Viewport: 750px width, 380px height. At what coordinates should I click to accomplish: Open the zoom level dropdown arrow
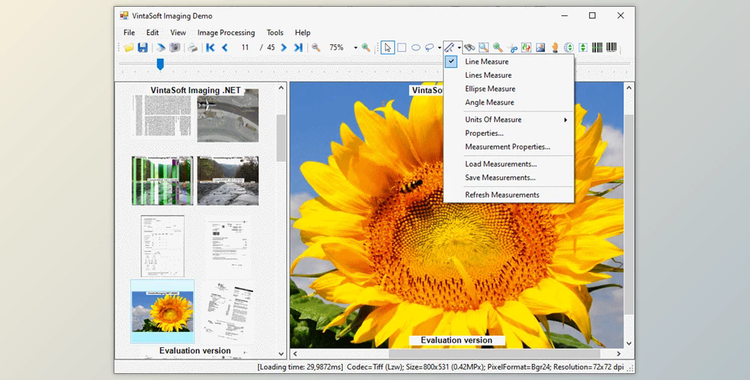[x=355, y=48]
